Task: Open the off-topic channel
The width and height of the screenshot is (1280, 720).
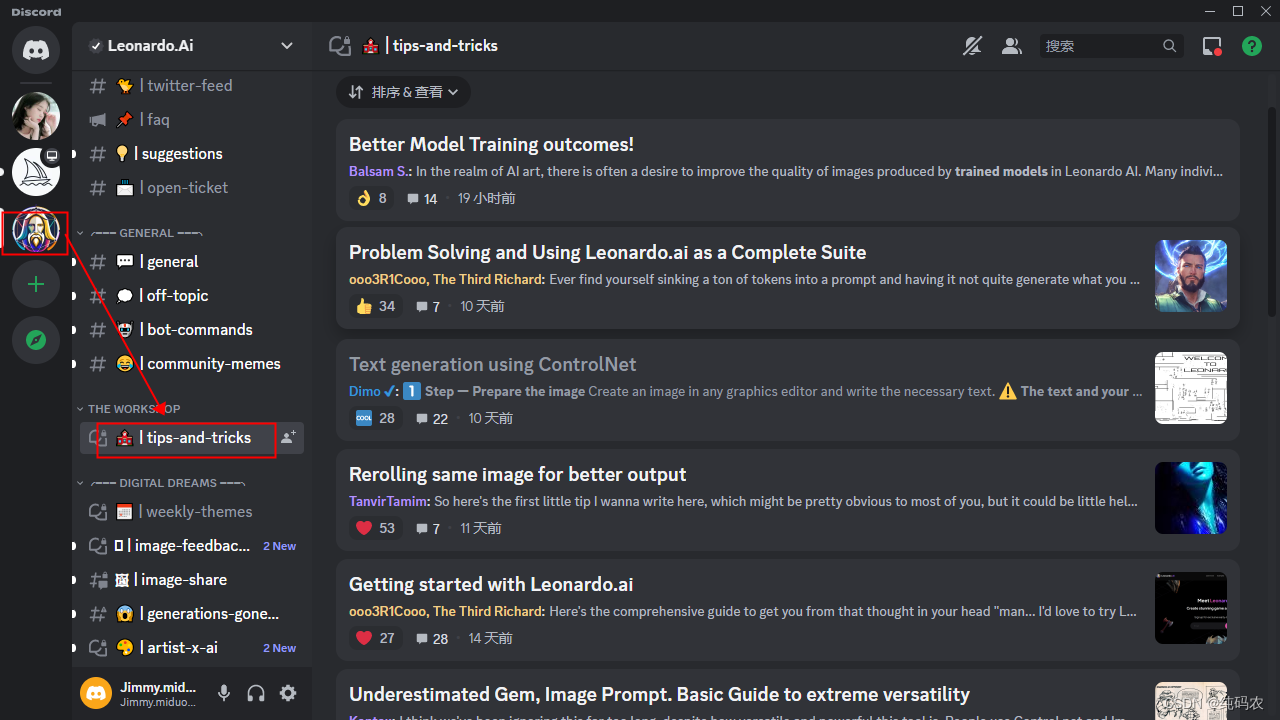Action: tap(192, 295)
